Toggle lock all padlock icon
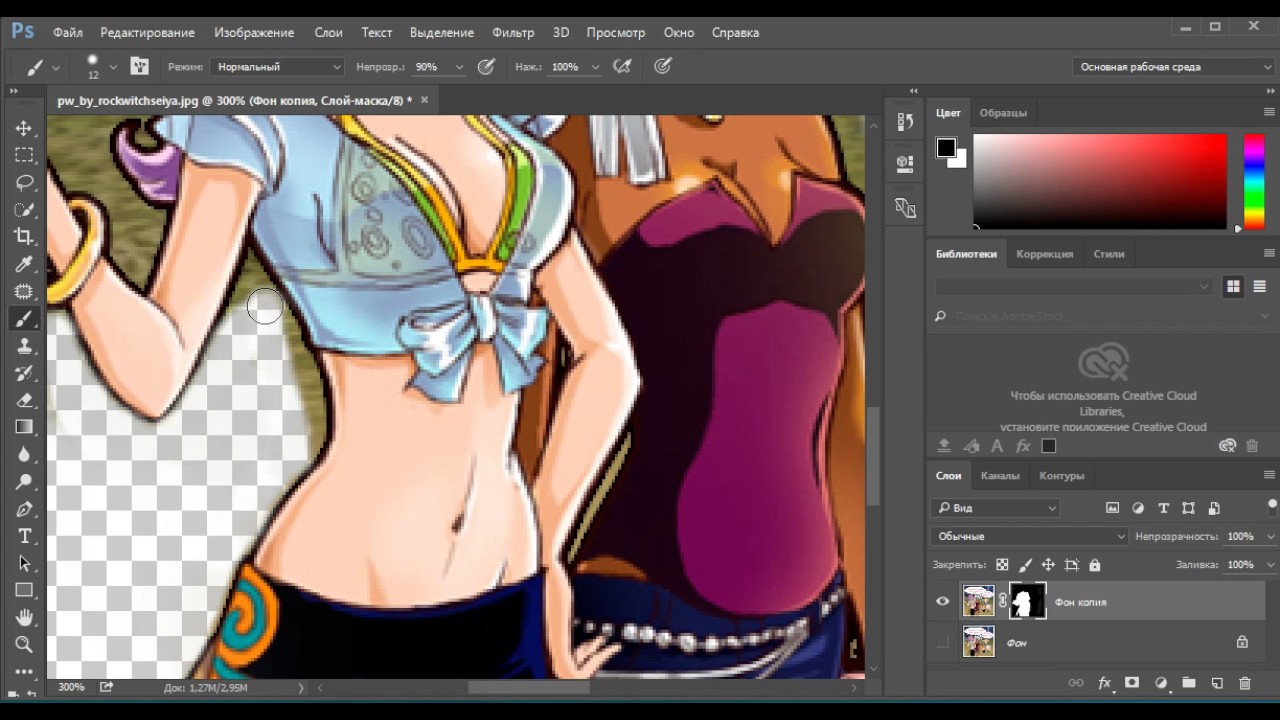The height and width of the screenshot is (720, 1280). [1094, 565]
